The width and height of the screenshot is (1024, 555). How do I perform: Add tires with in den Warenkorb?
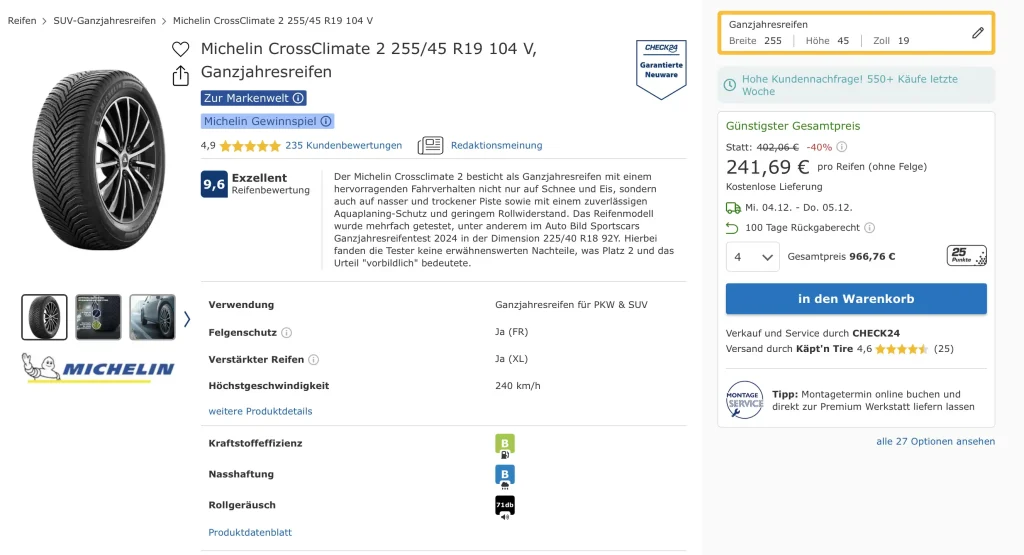coord(856,298)
